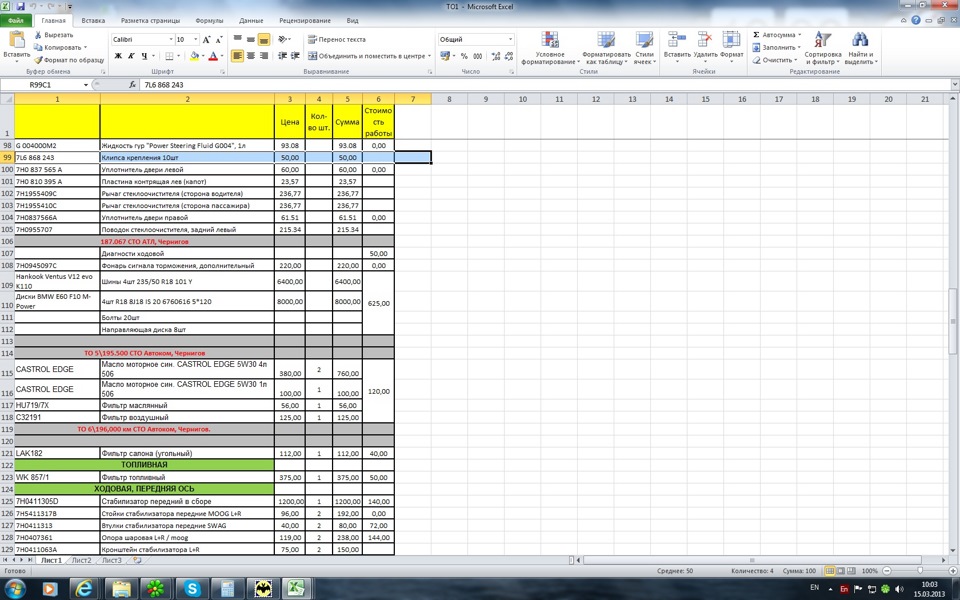Open Find and Select (Найти и выделить)

click(x=861, y=48)
